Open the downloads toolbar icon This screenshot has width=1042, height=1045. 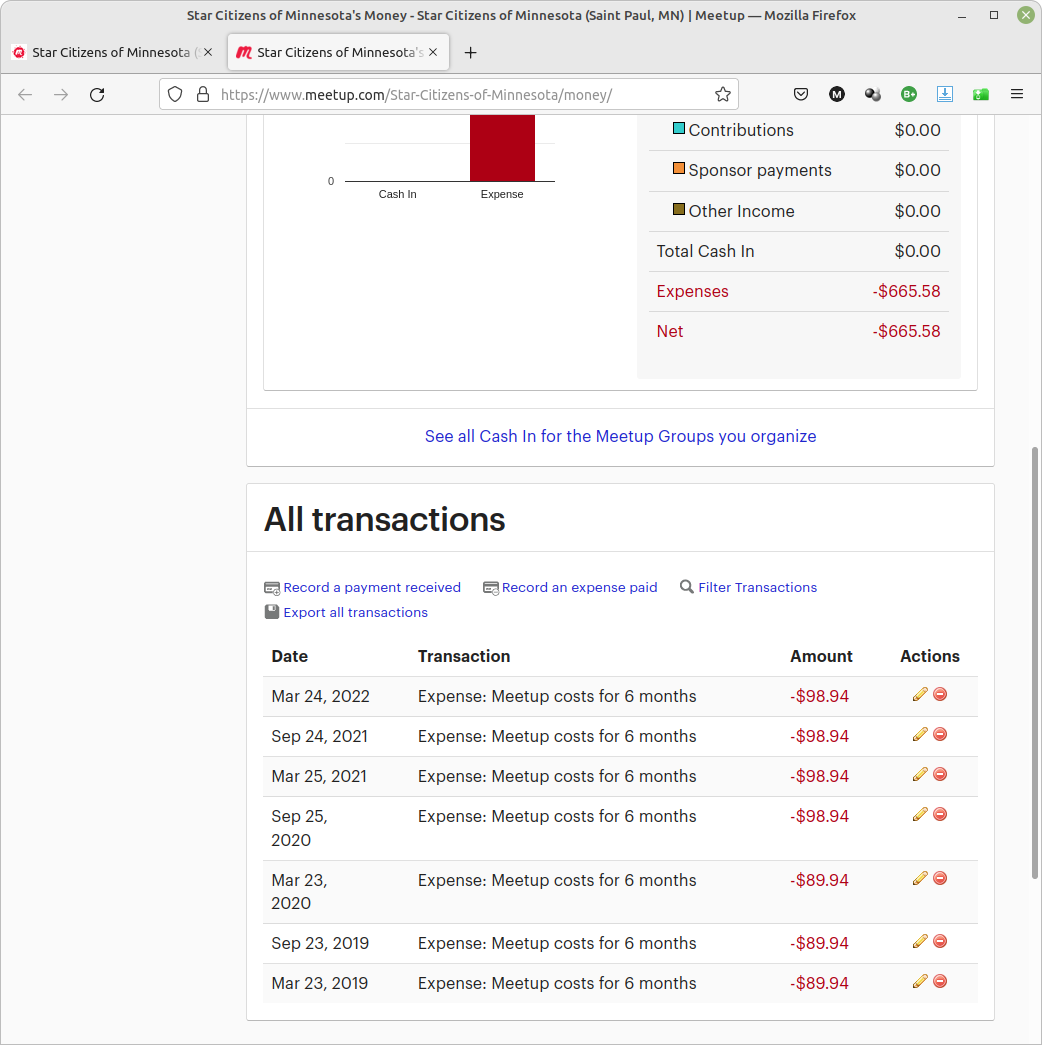945,95
